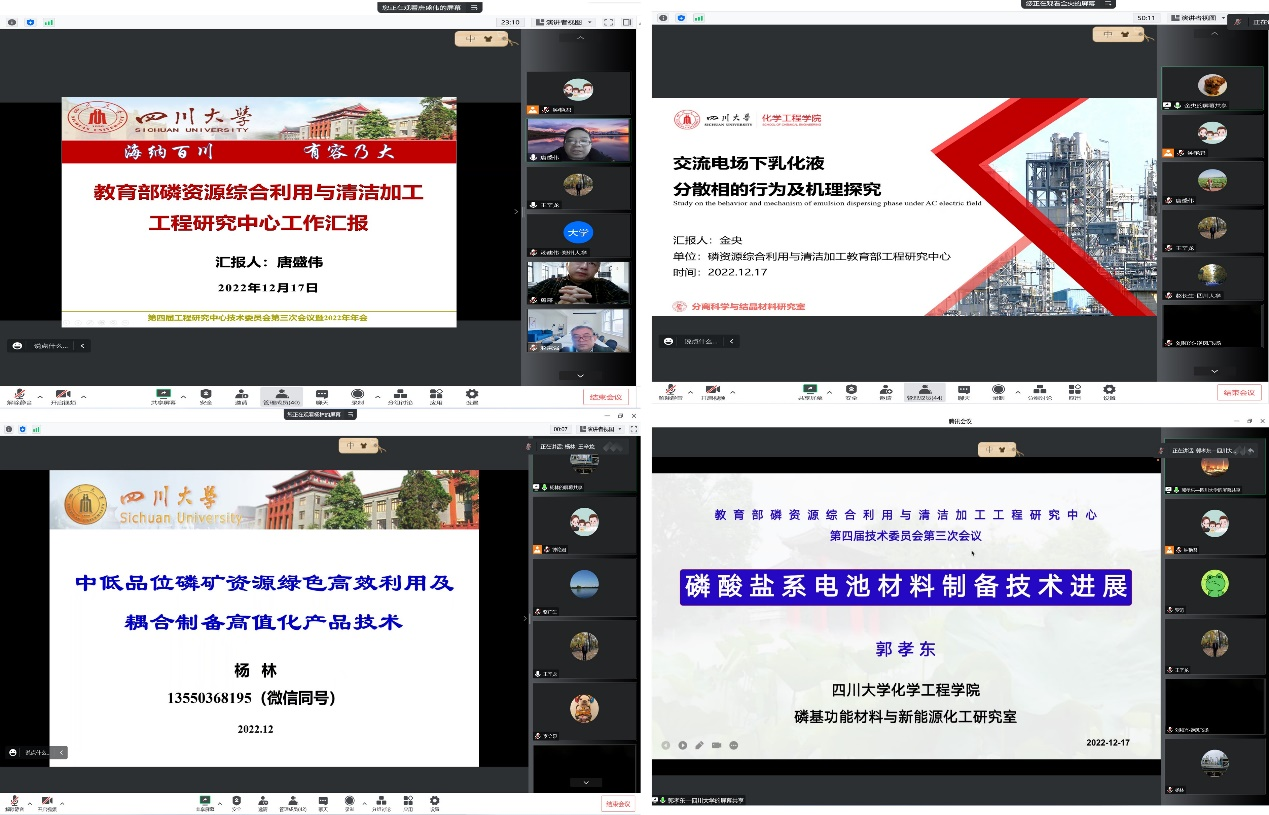Click pen annotation icon on the 郭孝东 slide
Viewport: 1269px width, 815px height.
716,745
